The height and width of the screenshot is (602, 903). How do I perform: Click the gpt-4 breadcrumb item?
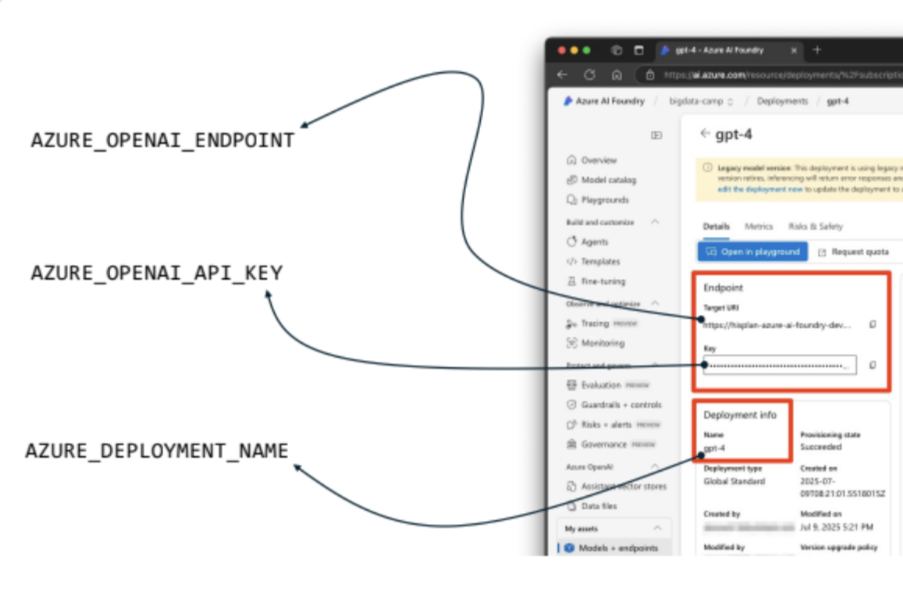[x=837, y=101]
